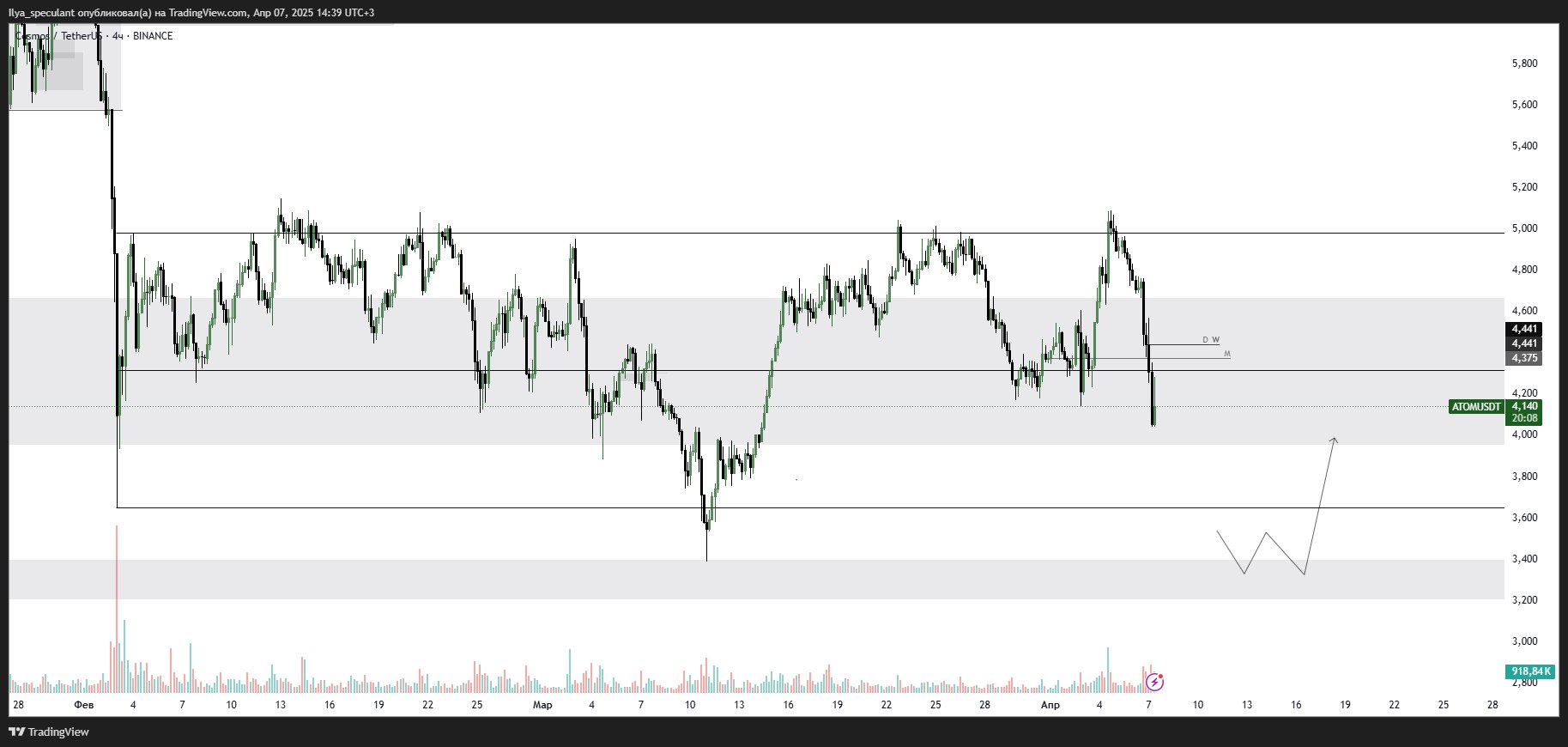Click the TradingView logo in the footer
1568x747 pixels.
coord(49,732)
